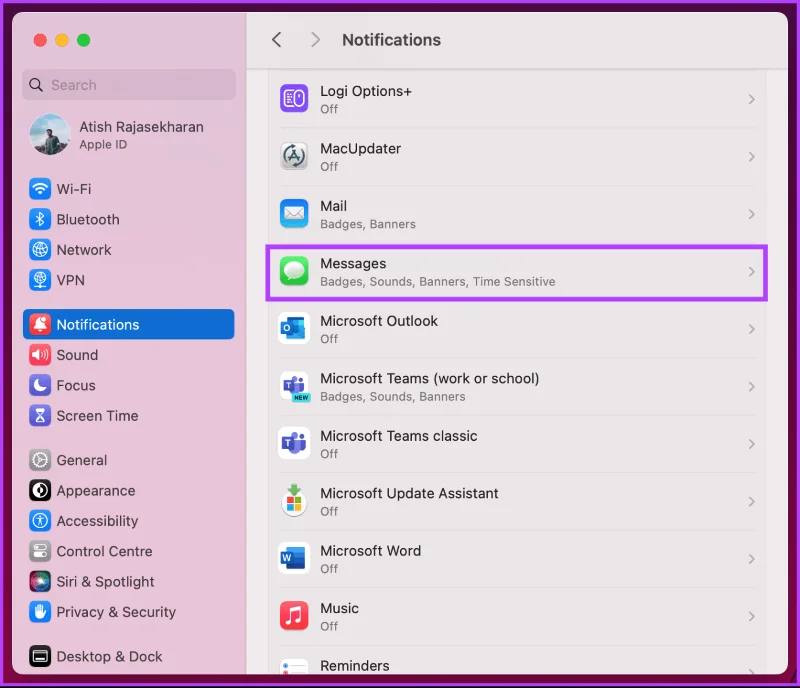800x688 pixels.
Task: Click the Notifications page title
Action: click(391, 40)
